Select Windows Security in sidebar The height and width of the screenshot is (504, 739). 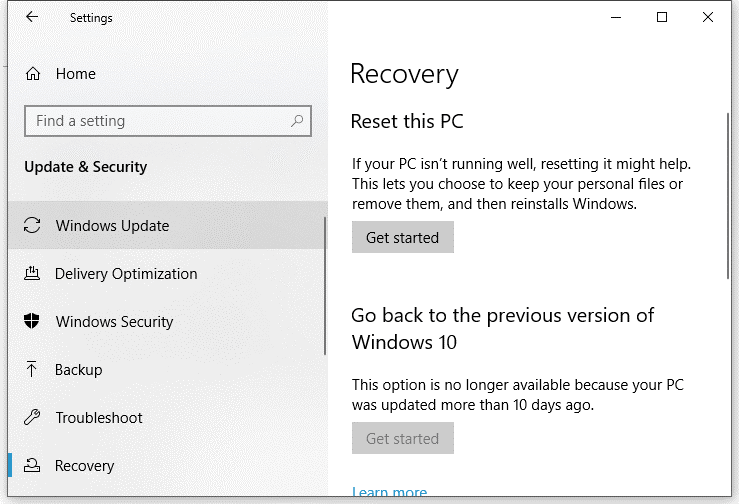114,322
